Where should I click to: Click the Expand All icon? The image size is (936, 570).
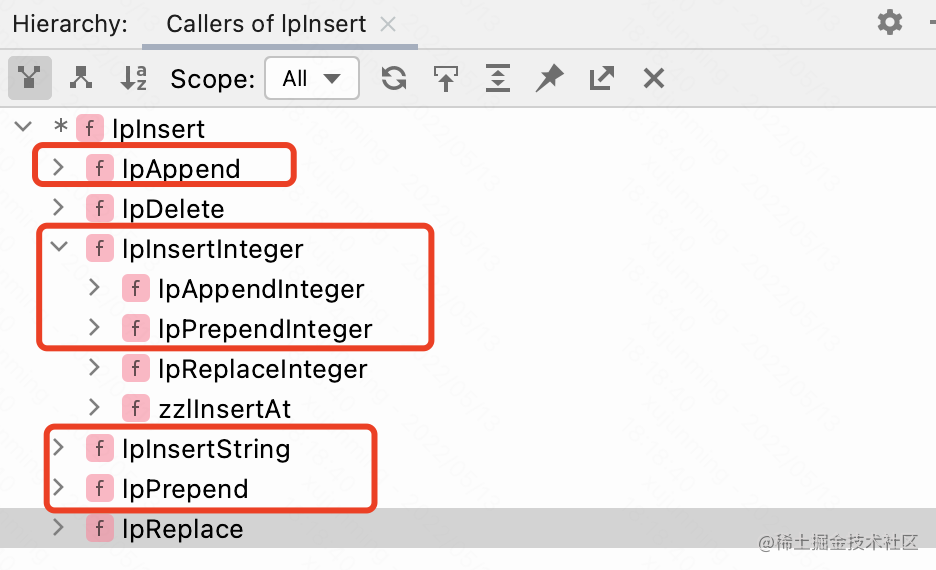click(497, 78)
